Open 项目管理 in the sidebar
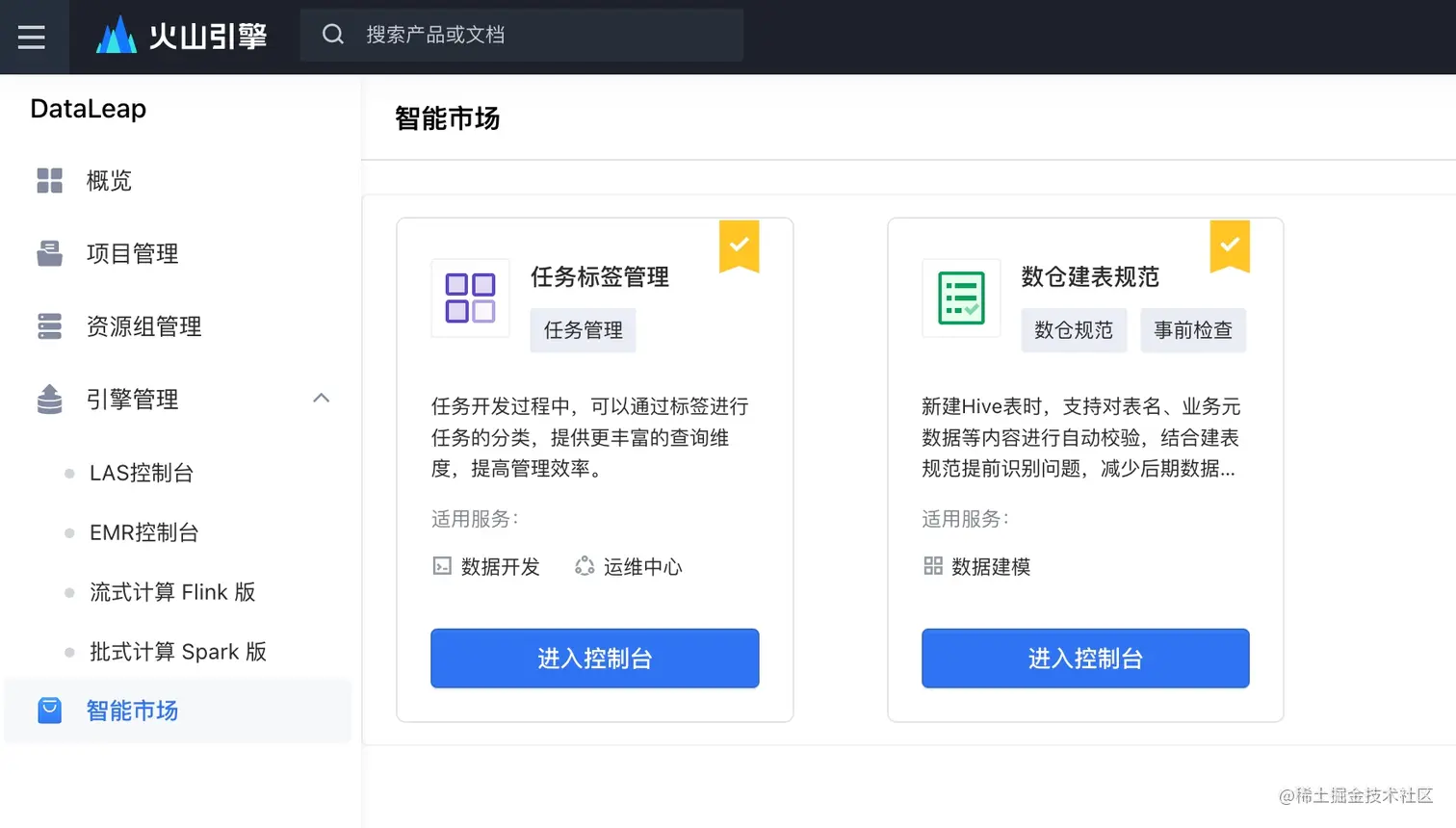The width and height of the screenshot is (1456, 828). click(133, 253)
